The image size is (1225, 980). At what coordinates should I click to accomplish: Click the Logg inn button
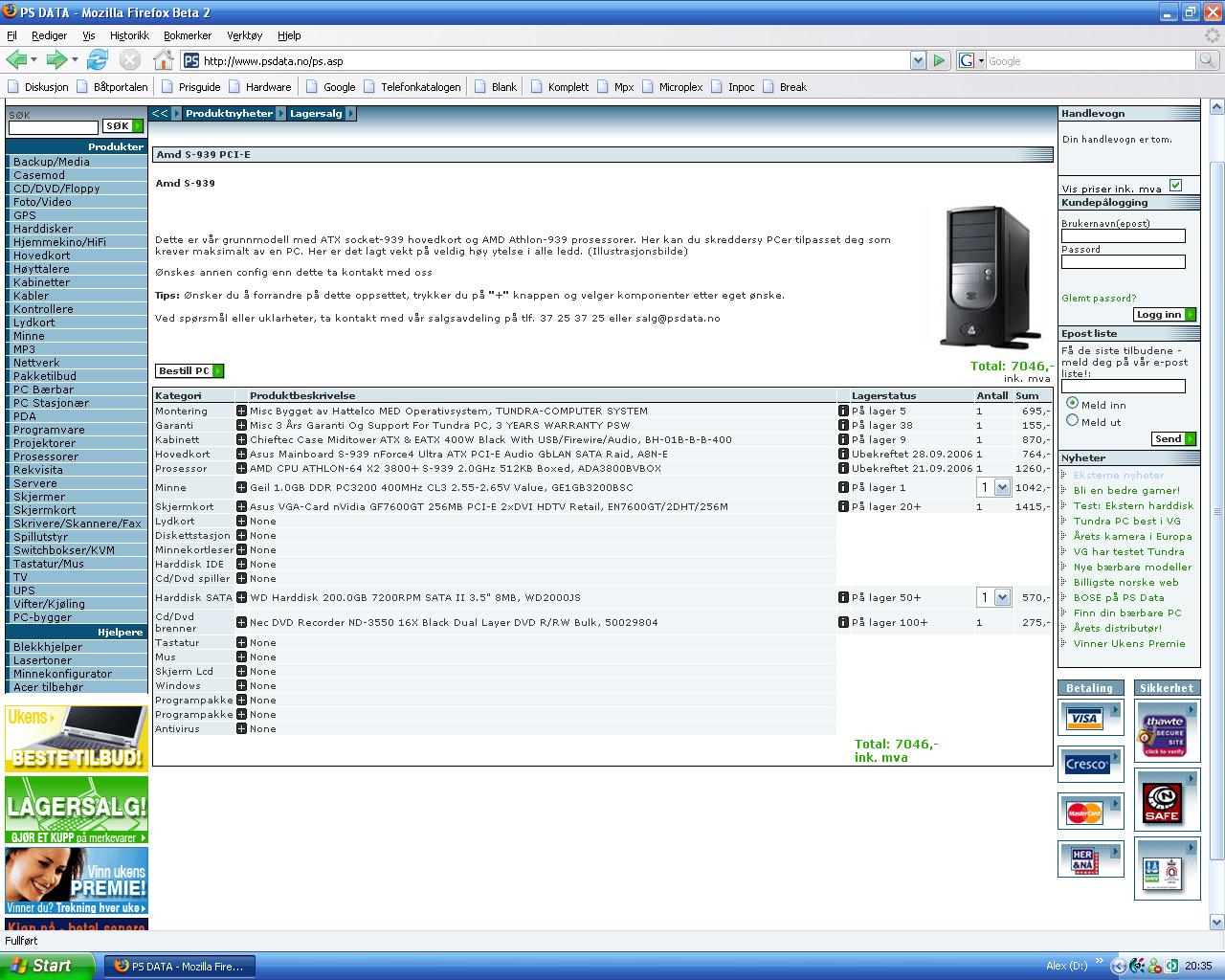click(1165, 314)
